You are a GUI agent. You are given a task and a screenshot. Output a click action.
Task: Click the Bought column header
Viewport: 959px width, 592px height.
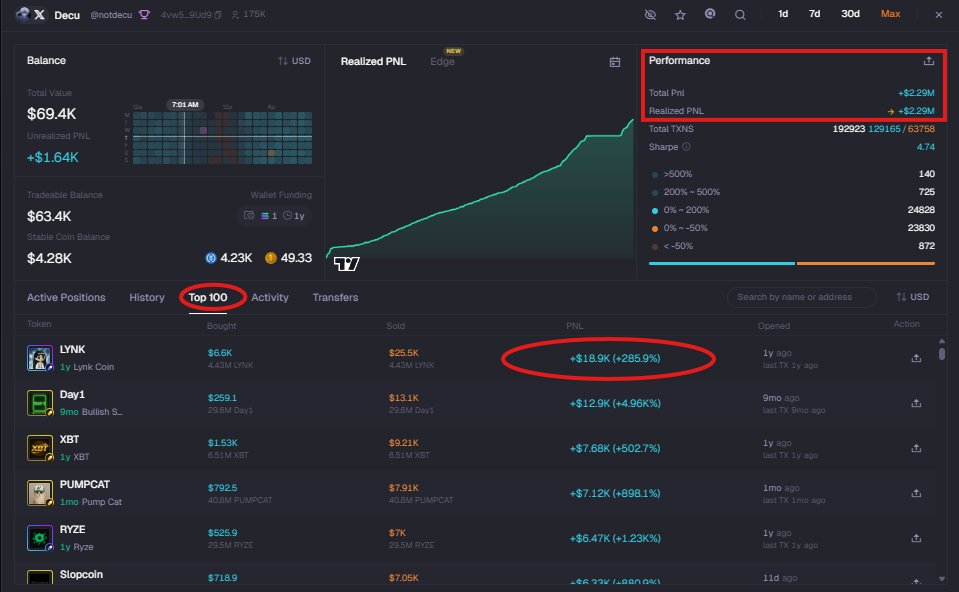[x=221, y=326]
